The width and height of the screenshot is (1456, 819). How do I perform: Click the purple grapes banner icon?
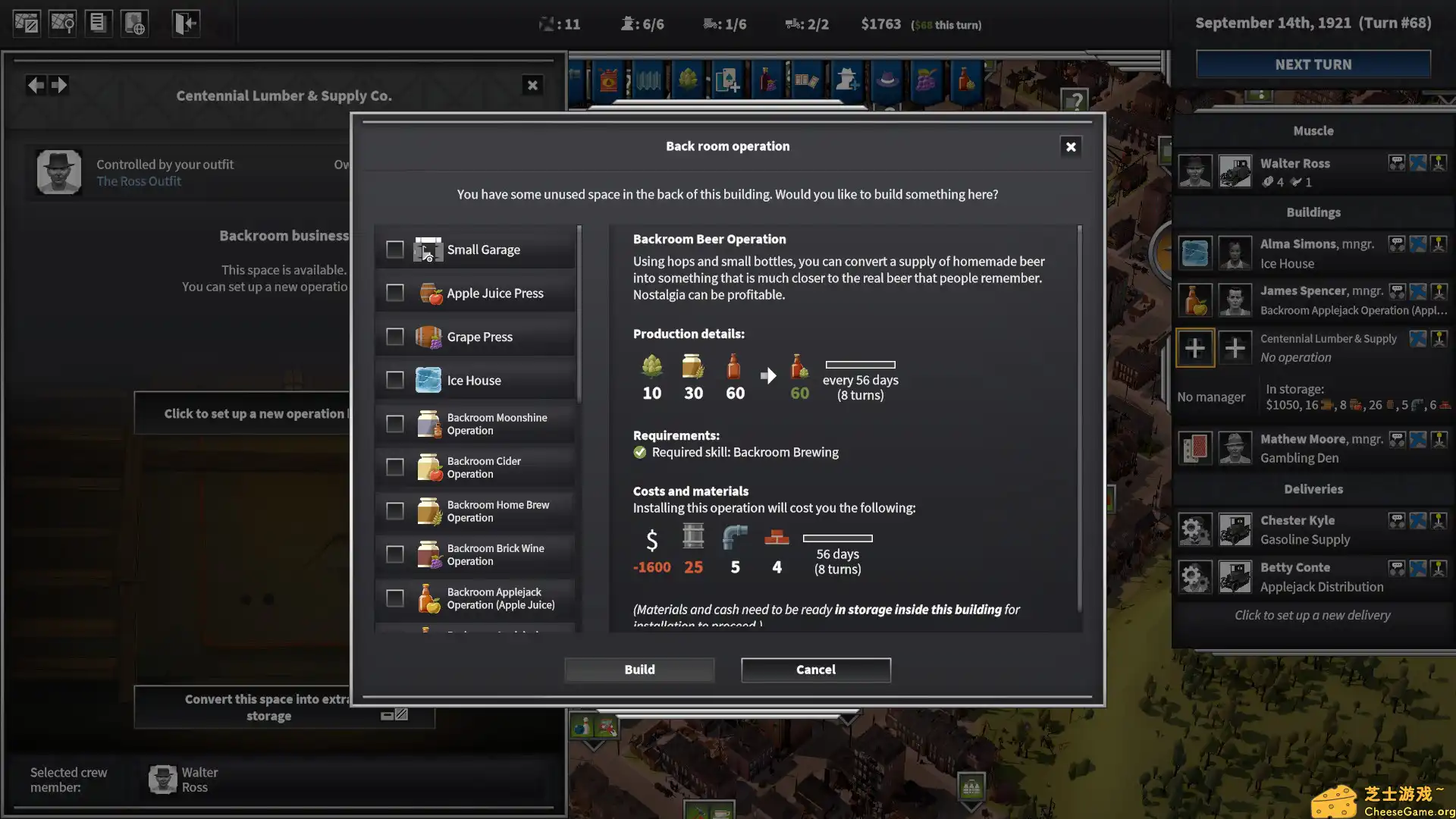tap(925, 79)
